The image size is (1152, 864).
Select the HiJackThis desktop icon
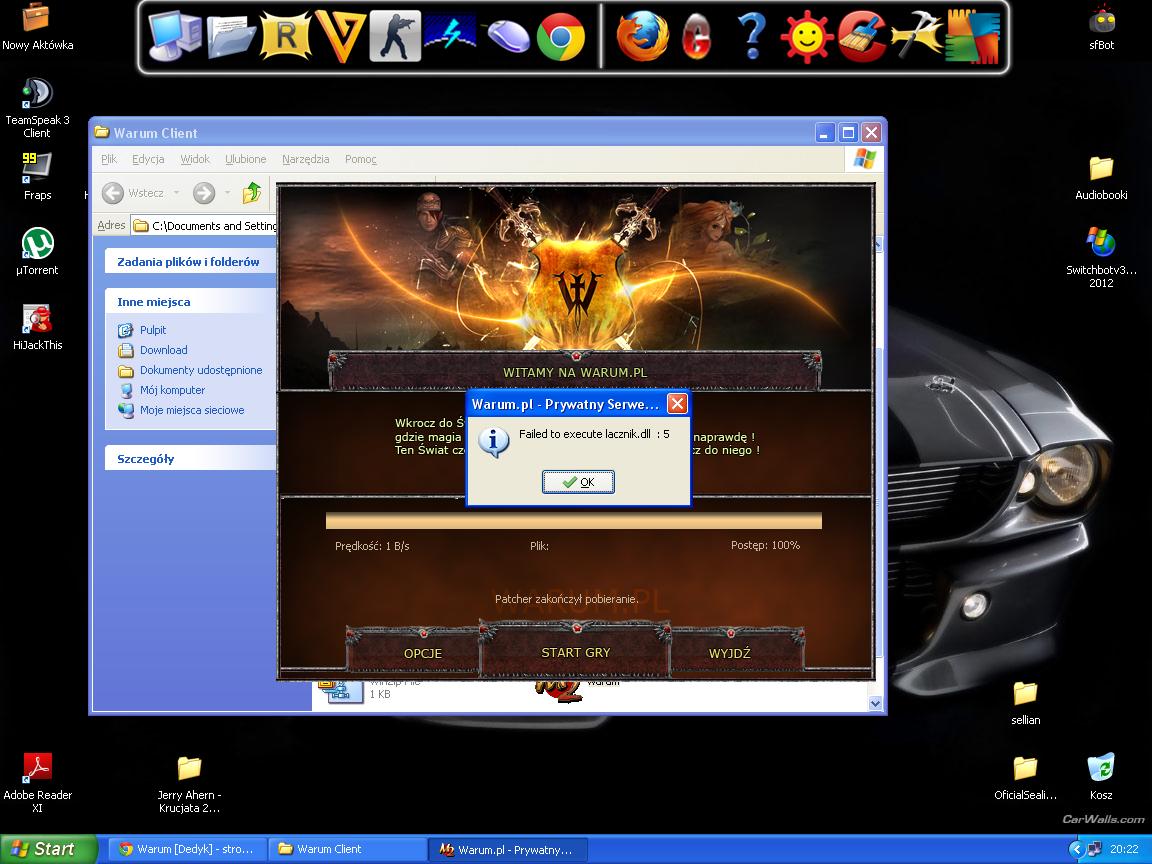tap(37, 327)
